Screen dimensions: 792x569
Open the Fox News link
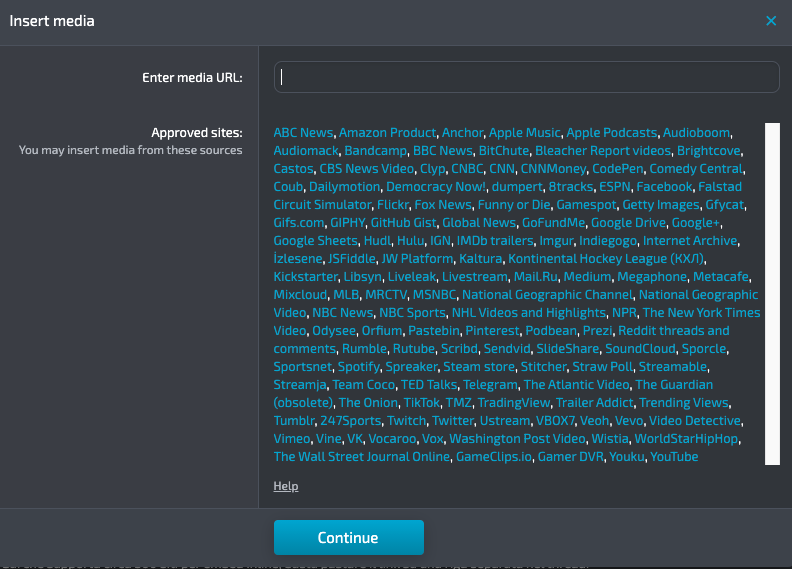click(443, 205)
